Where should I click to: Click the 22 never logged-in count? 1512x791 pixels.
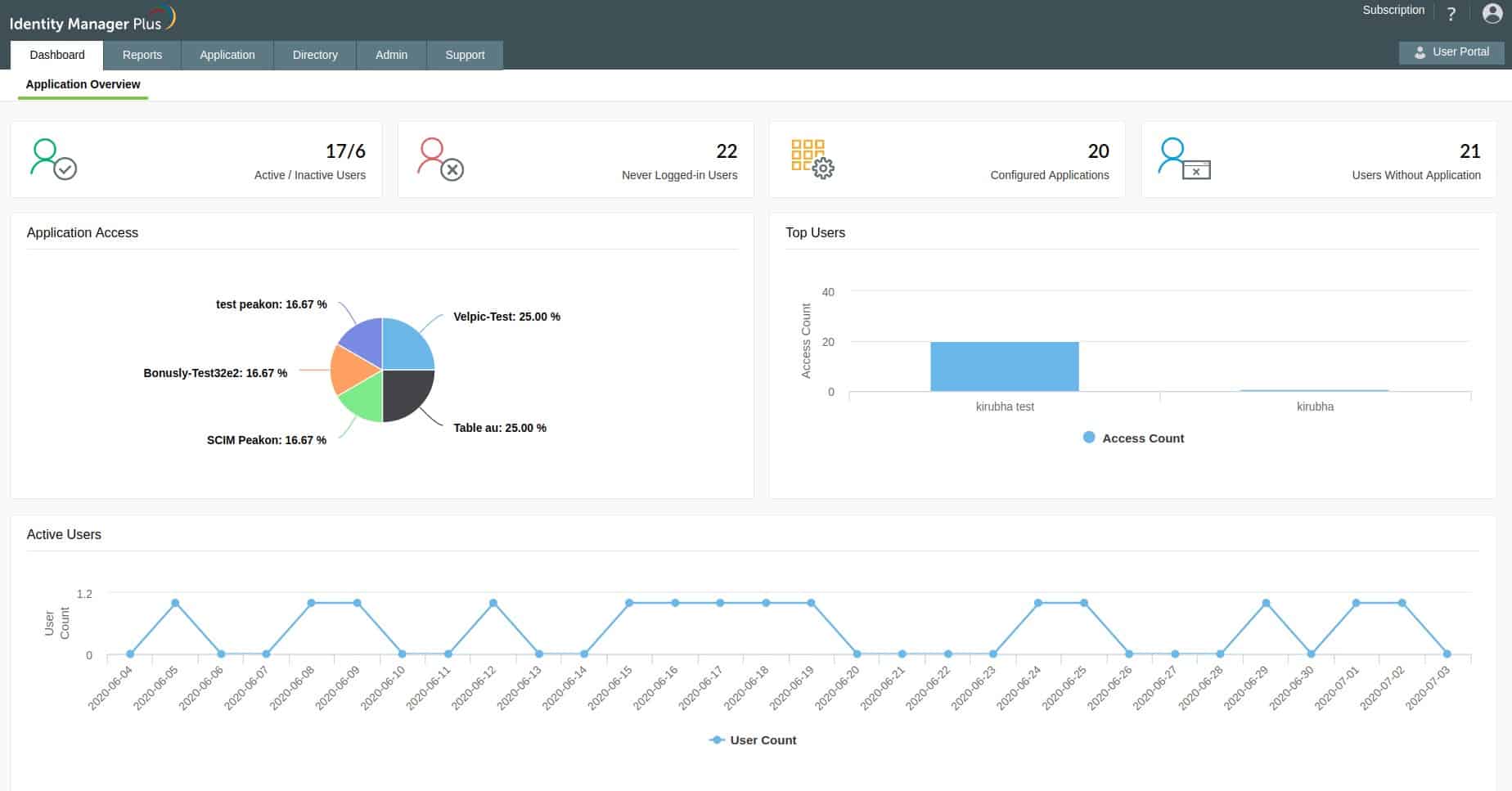tap(727, 151)
